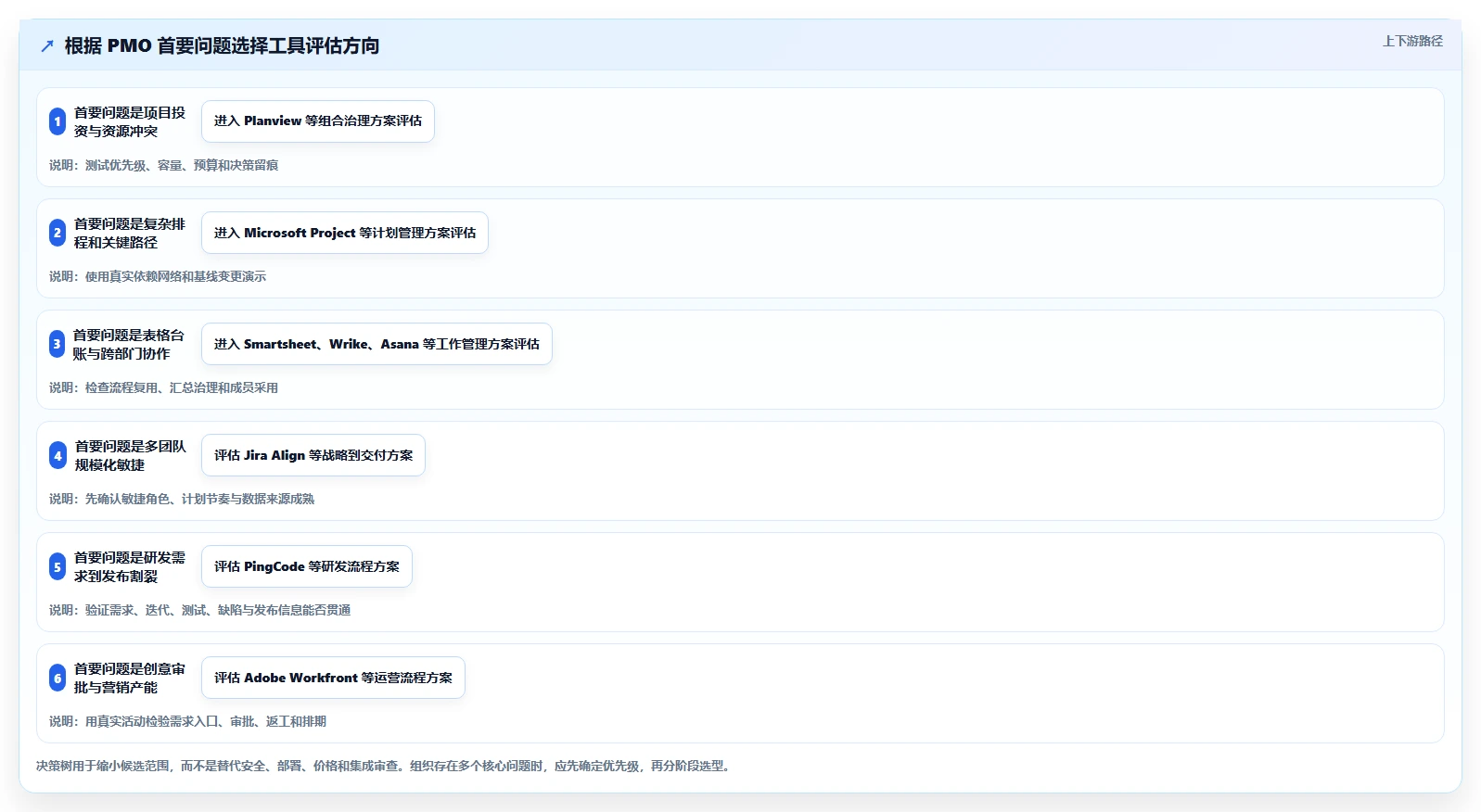
Task: Click the text 首要问题是多团队规模化敏捷
Action: pos(131,455)
